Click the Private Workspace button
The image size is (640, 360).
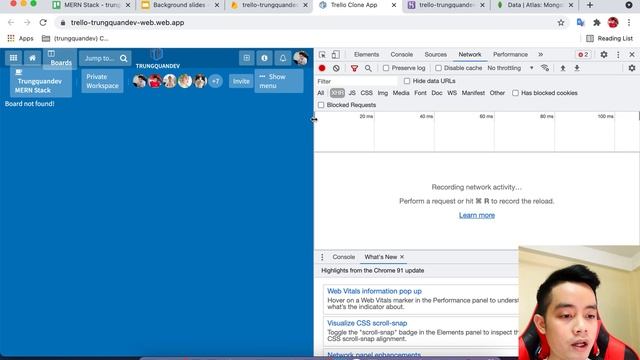click(102, 81)
